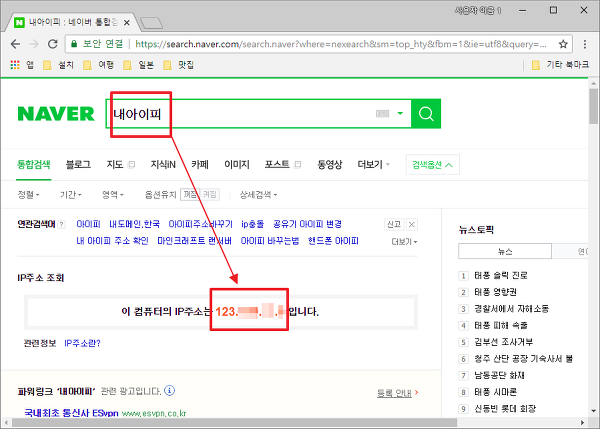
Task: Open the 지식iN tab
Action: 163,165
